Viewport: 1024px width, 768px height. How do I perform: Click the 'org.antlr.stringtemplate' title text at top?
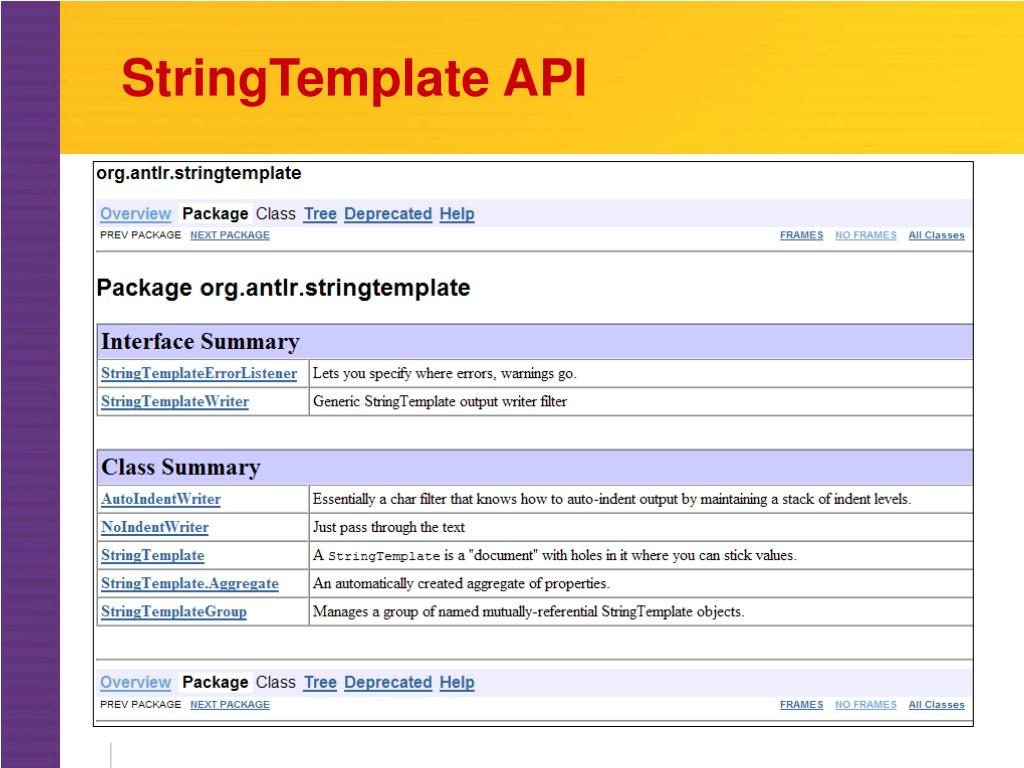pyautogui.click(x=199, y=173)
